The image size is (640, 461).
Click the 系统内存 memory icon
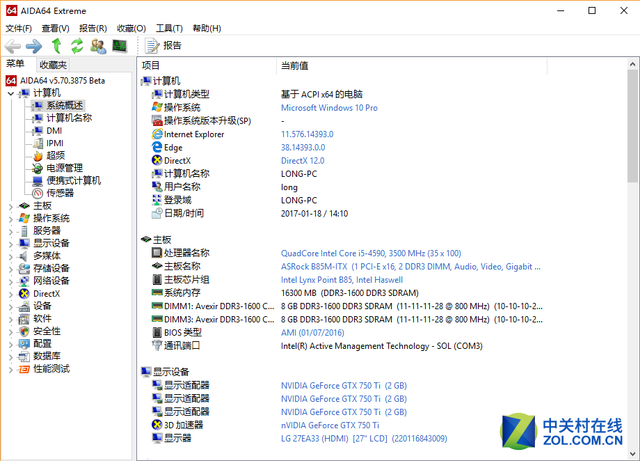click(157, 293)
